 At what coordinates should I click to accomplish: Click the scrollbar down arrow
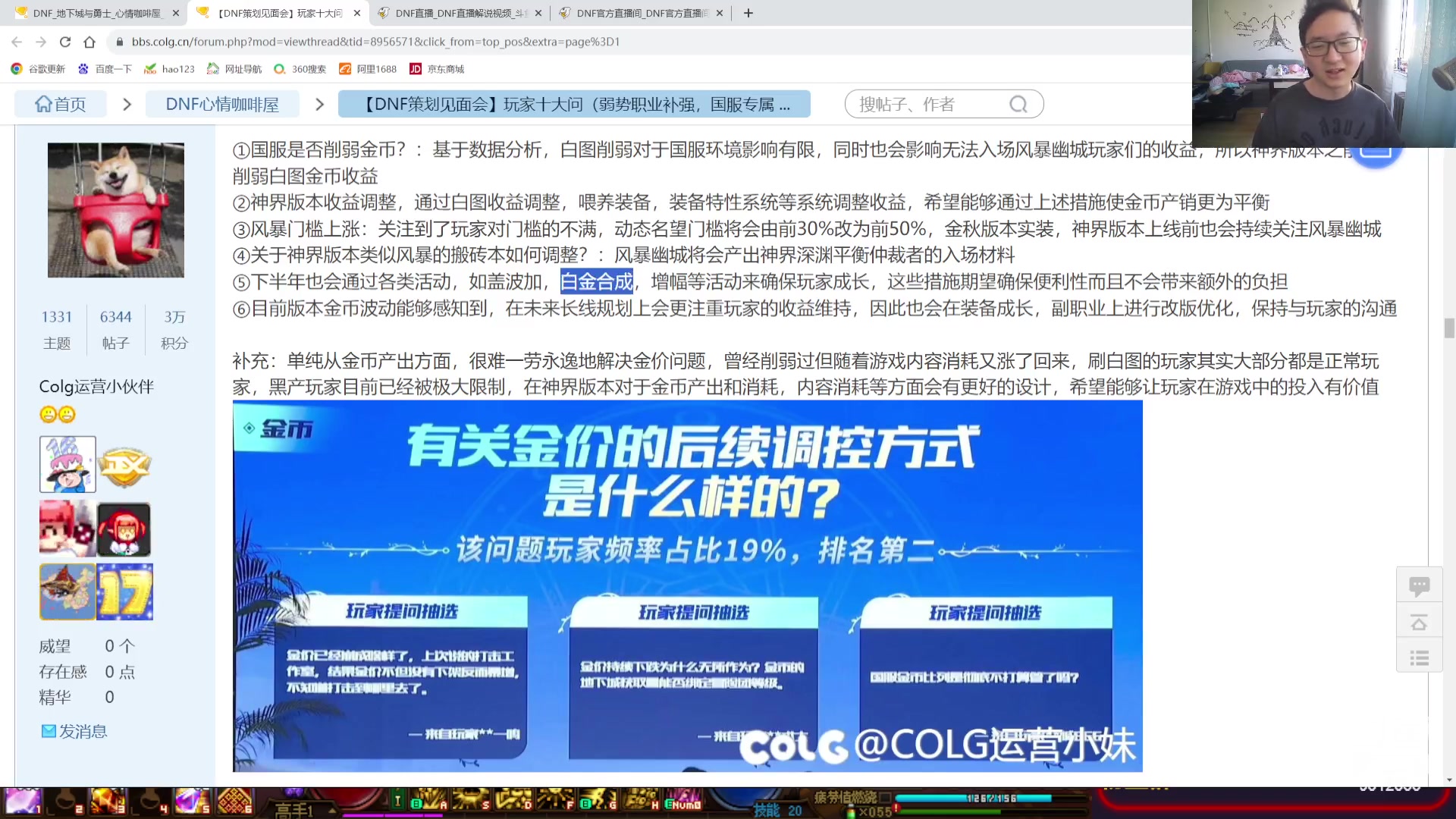point(1449,780)
